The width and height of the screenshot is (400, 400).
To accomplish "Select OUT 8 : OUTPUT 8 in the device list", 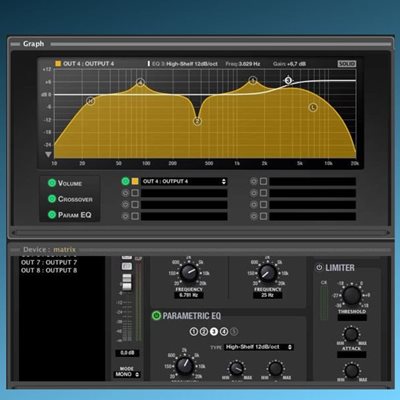I will tap(49, 270).
